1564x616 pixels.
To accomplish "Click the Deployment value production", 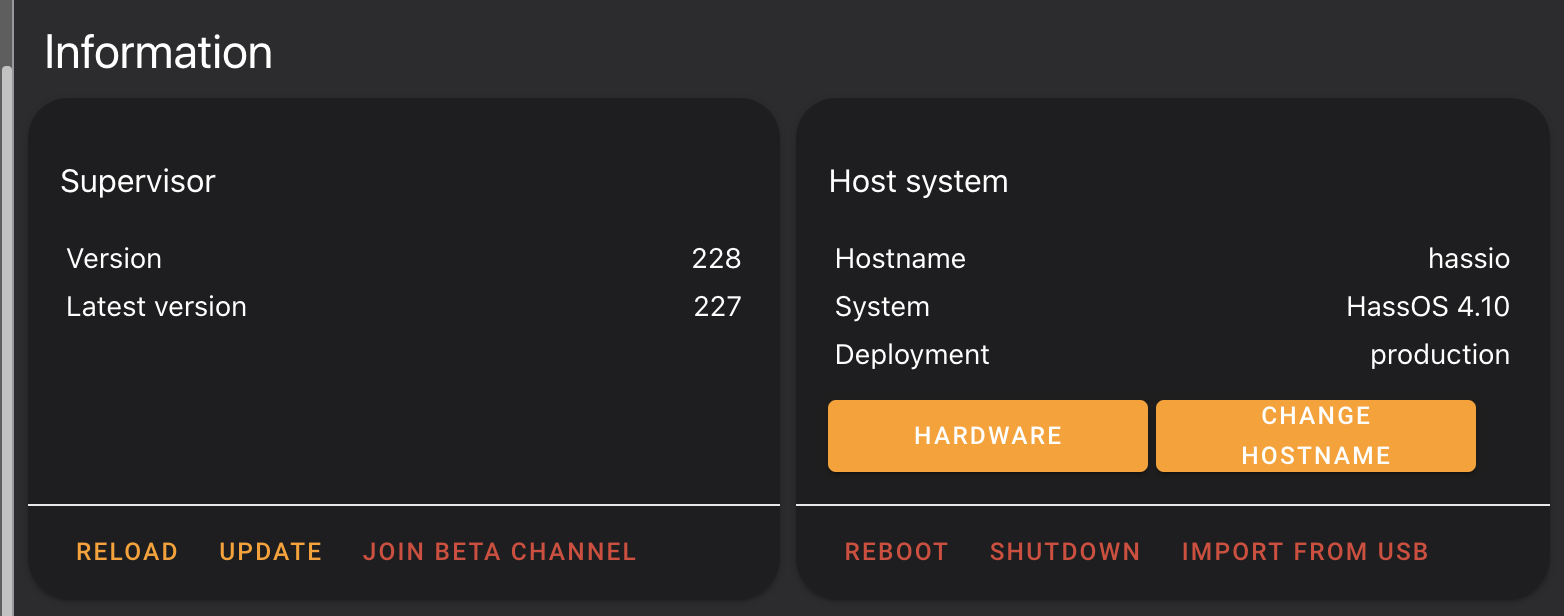I will [x=1440, y=354].
